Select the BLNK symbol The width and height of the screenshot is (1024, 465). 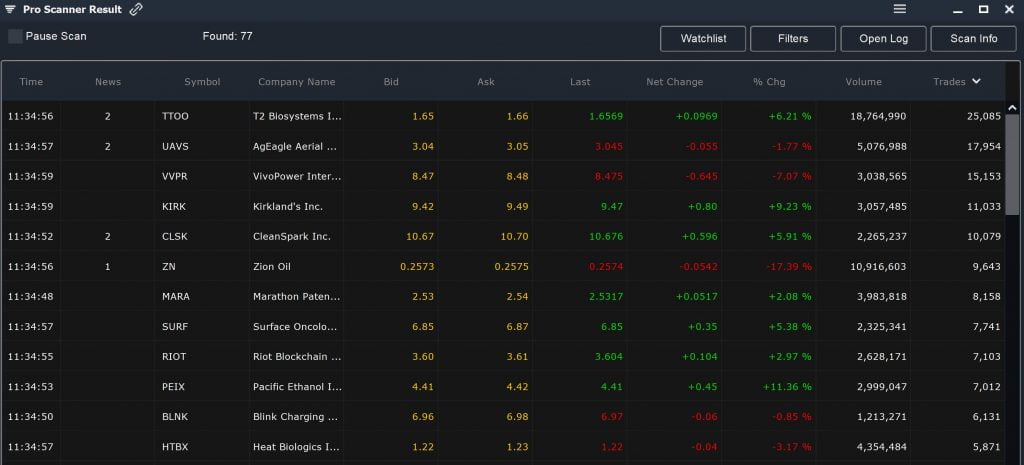174,417
